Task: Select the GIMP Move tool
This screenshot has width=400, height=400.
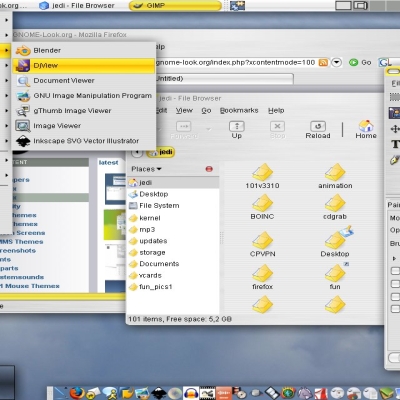Action: [x=395, y=129]
